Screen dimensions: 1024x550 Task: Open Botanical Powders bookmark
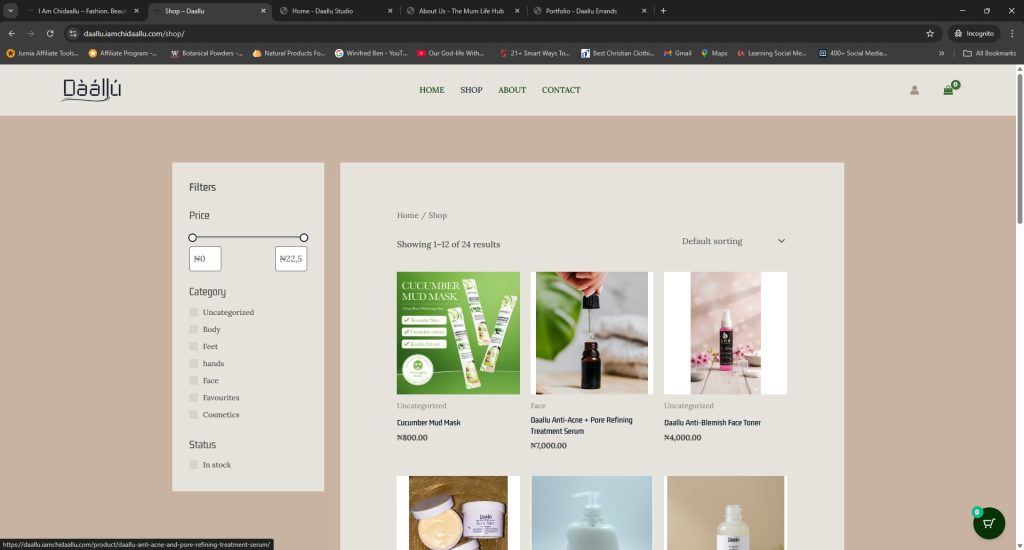206,54
